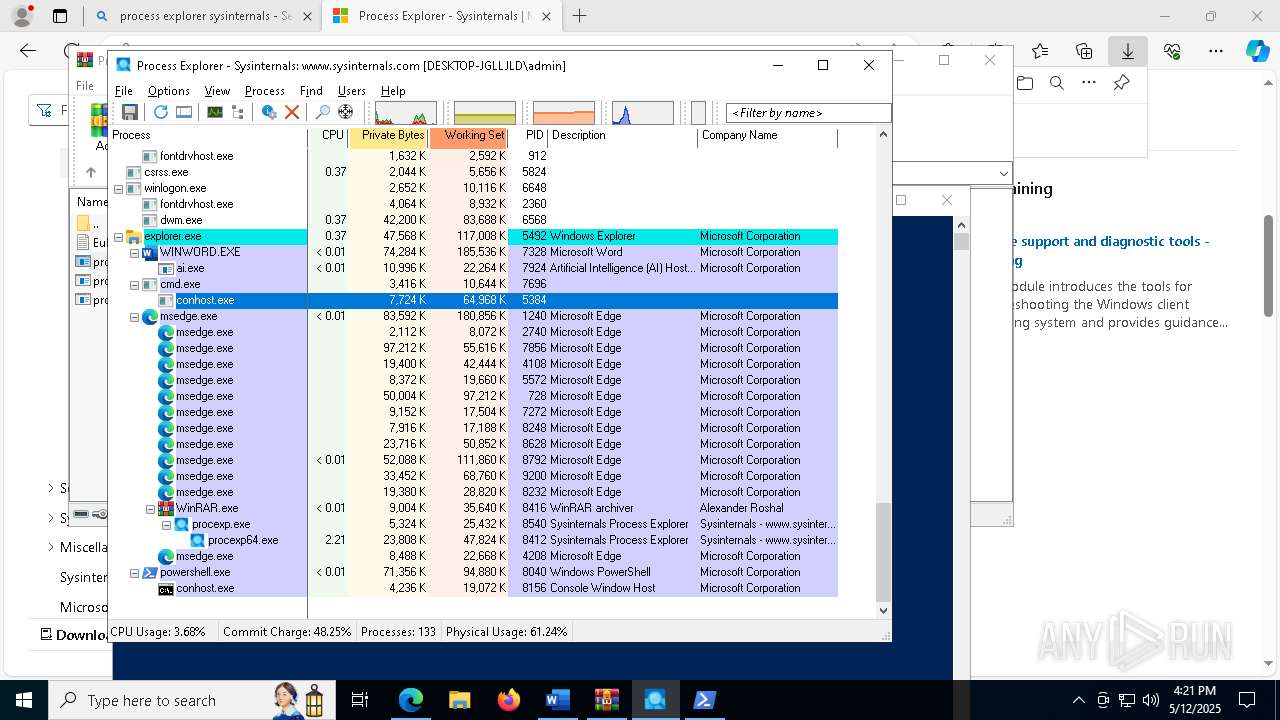Toggle the lower pane view toolbar icon
This screenshot has height=720, width=1280.
pyautogui.click(x=184, y=112)
